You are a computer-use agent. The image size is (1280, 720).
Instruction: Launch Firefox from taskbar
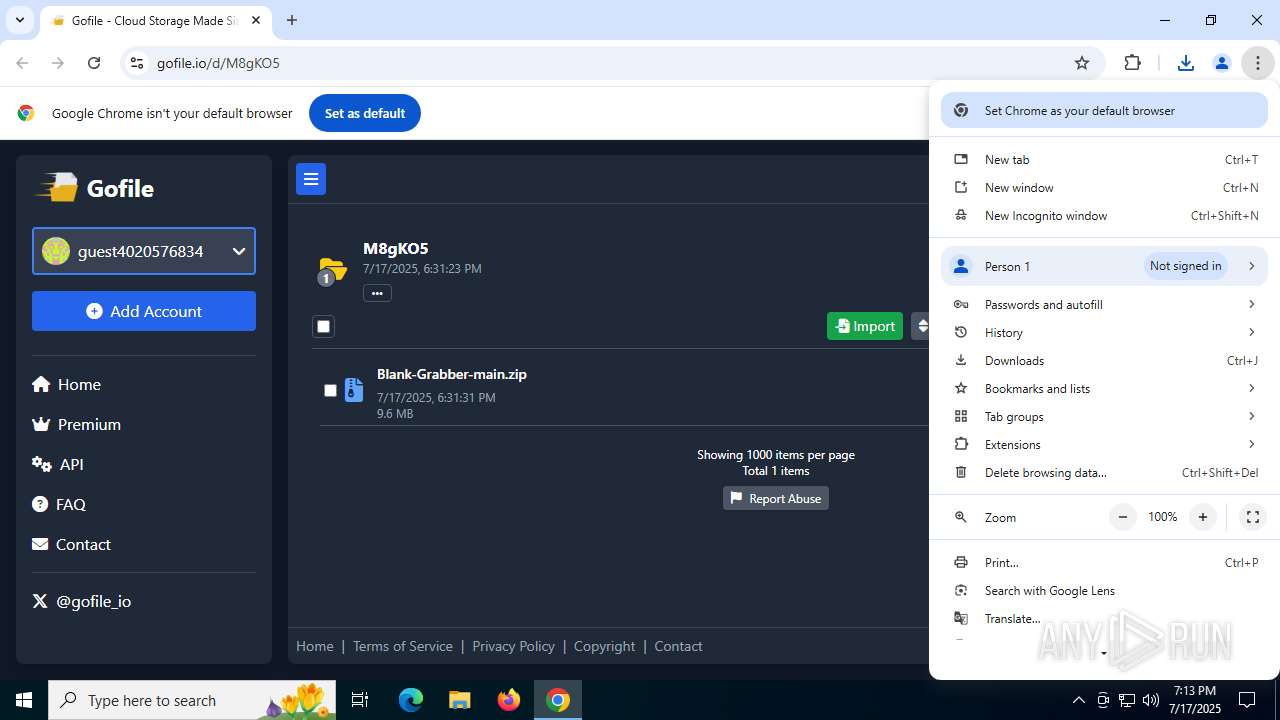coord(509,700)
